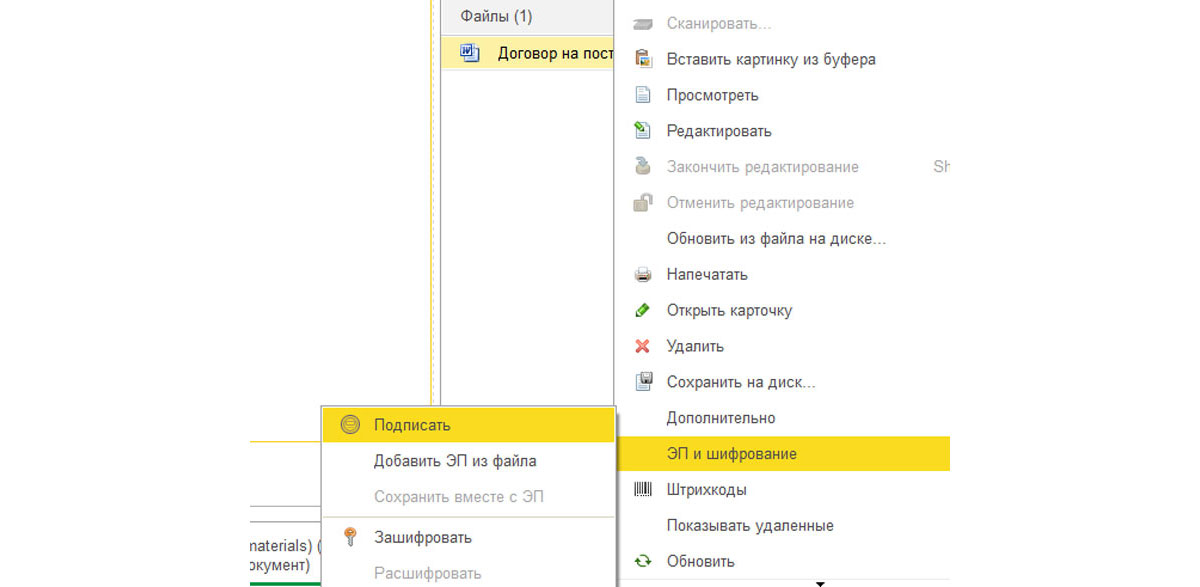Select Сохранить вместе с ЭП
This screenshot has width=1200, height=587.
point(468,497)
